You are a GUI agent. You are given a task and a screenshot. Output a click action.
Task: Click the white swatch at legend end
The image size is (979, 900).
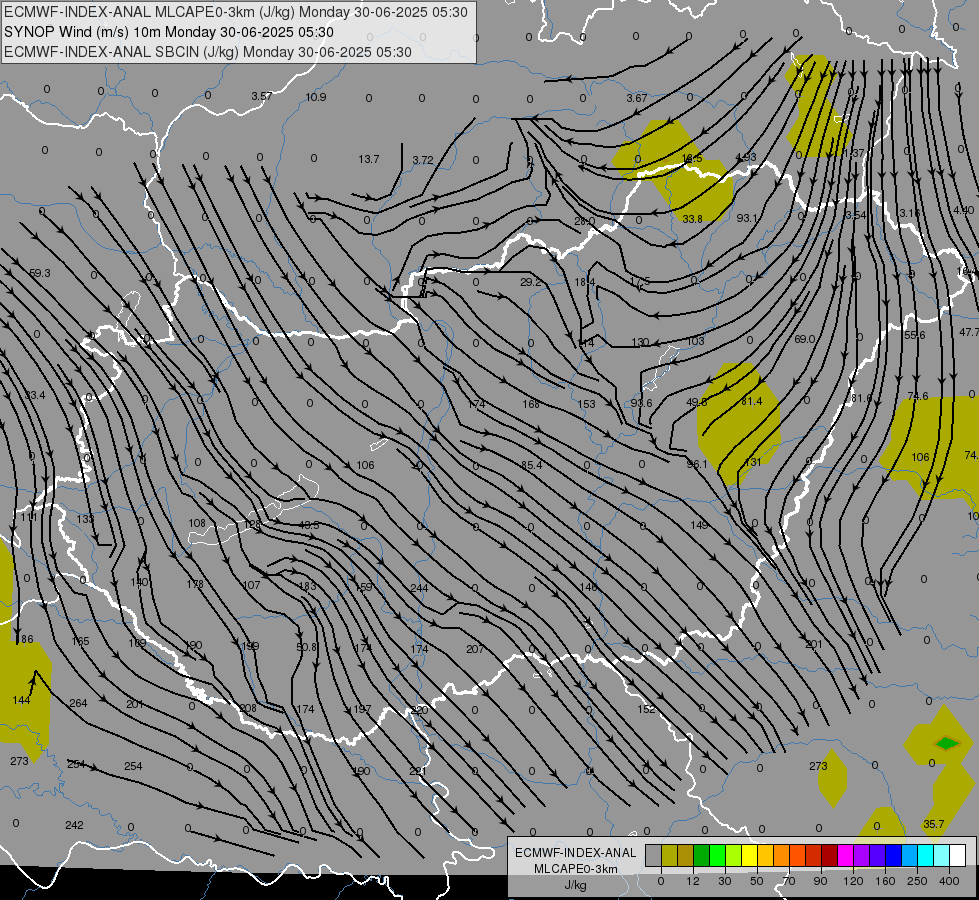coord(957,856)
